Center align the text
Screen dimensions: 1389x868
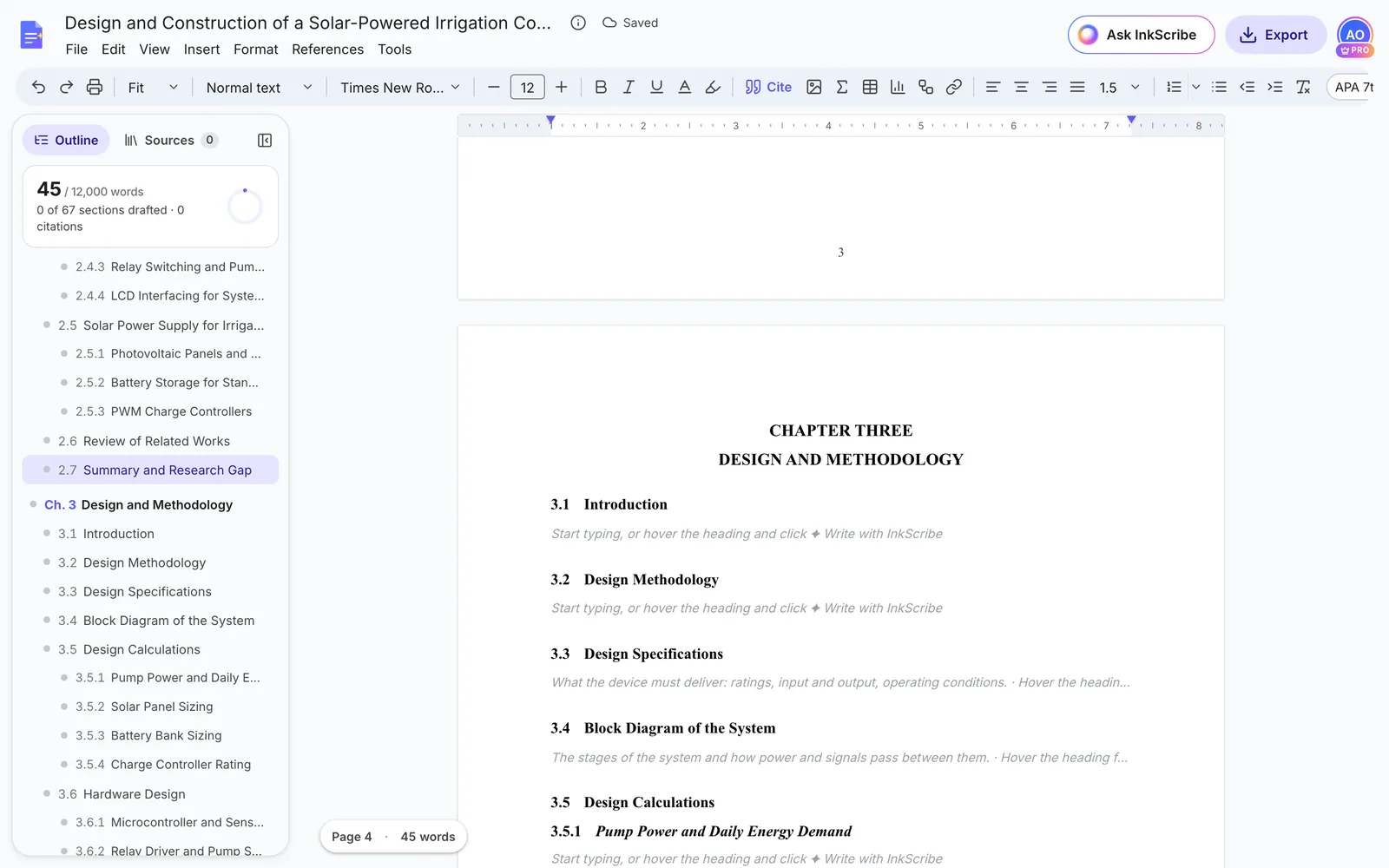click(1021, 87)
